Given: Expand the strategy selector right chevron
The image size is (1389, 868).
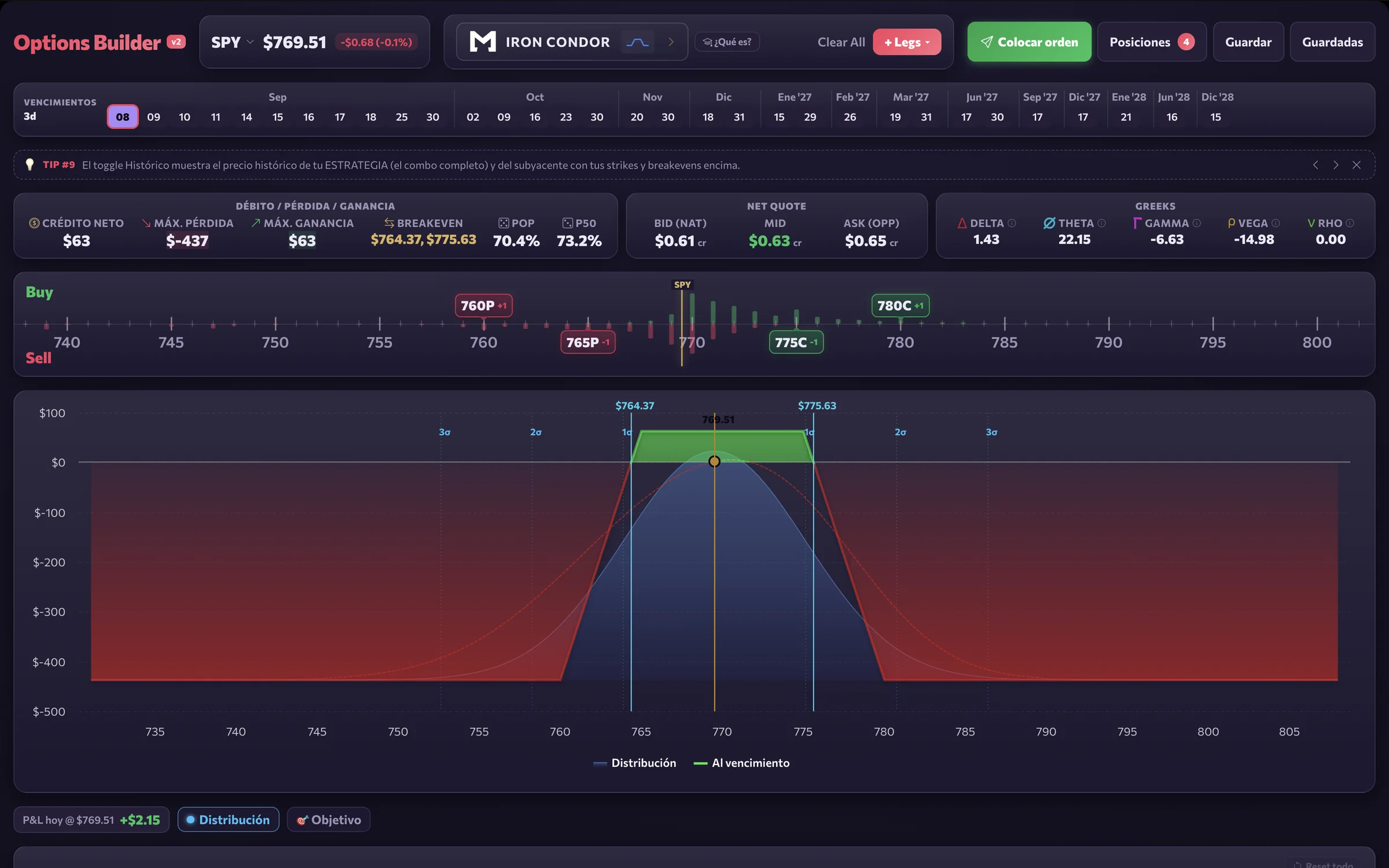Looking at the screenshot, I should point(671,42).
